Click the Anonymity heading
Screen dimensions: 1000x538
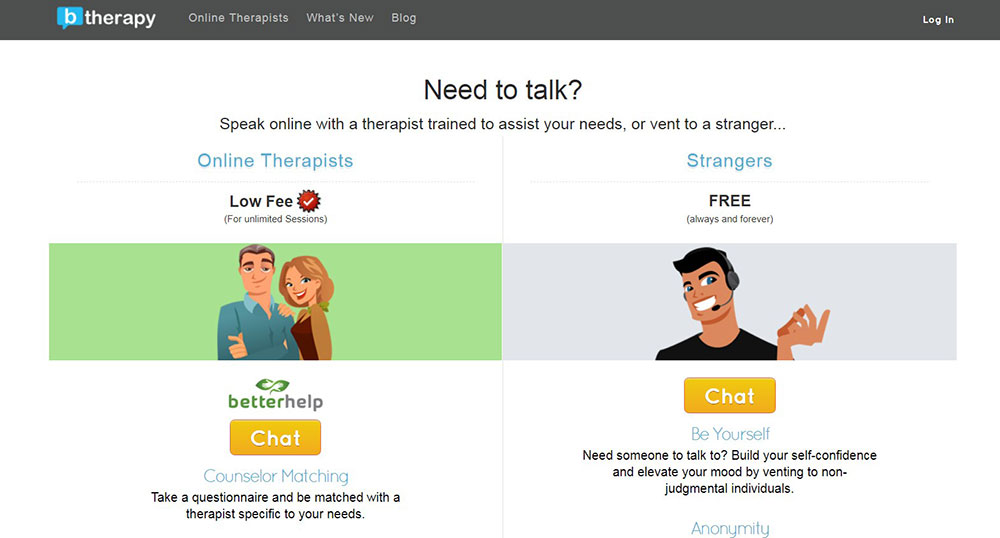[x=730, y=528]
